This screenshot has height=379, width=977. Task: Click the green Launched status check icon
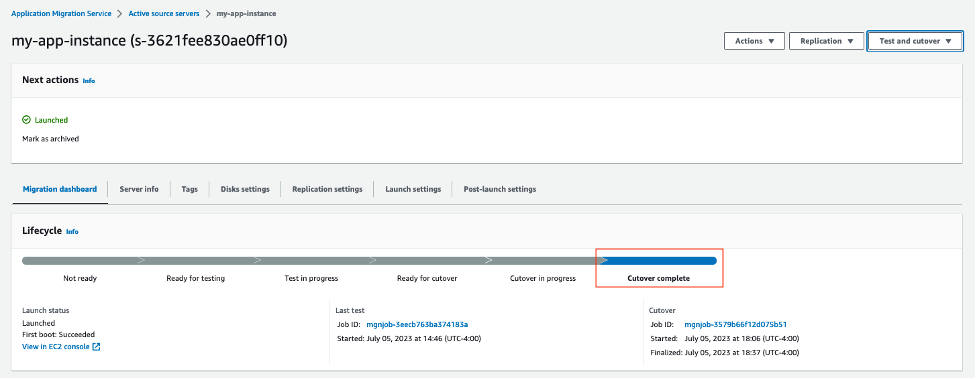26,120
